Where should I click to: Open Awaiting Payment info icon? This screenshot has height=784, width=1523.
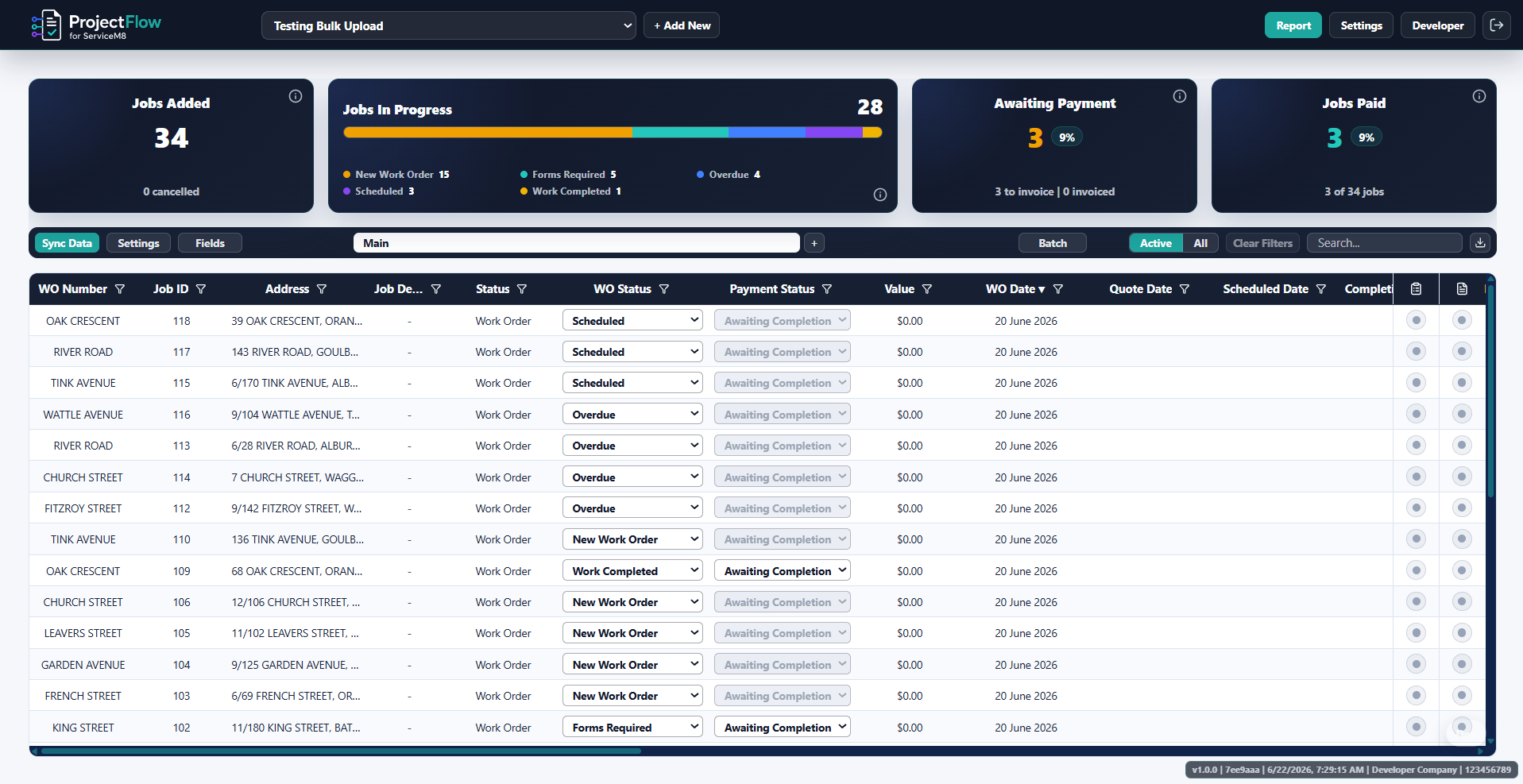pyautogui.click(x=1180, y=96)
